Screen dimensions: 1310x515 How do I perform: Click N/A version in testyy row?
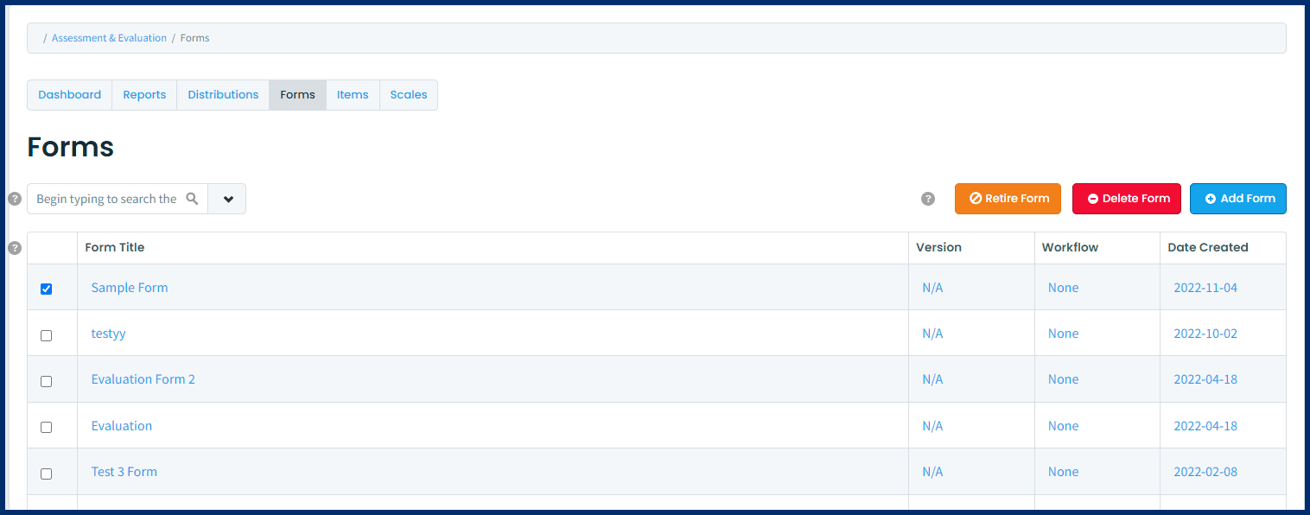pos(932,334)
